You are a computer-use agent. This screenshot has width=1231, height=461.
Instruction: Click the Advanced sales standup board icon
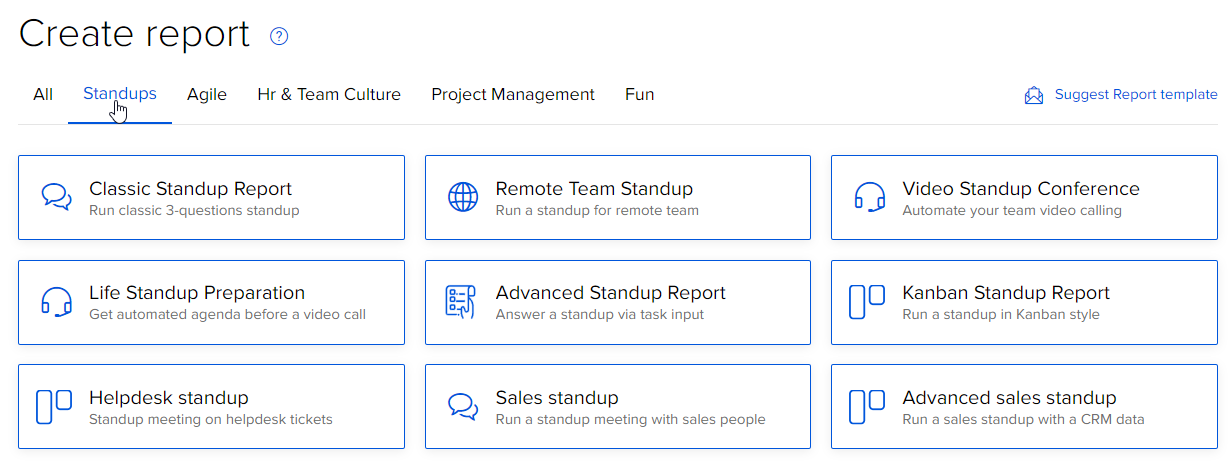pyautogui.click(x=867, y=407)
